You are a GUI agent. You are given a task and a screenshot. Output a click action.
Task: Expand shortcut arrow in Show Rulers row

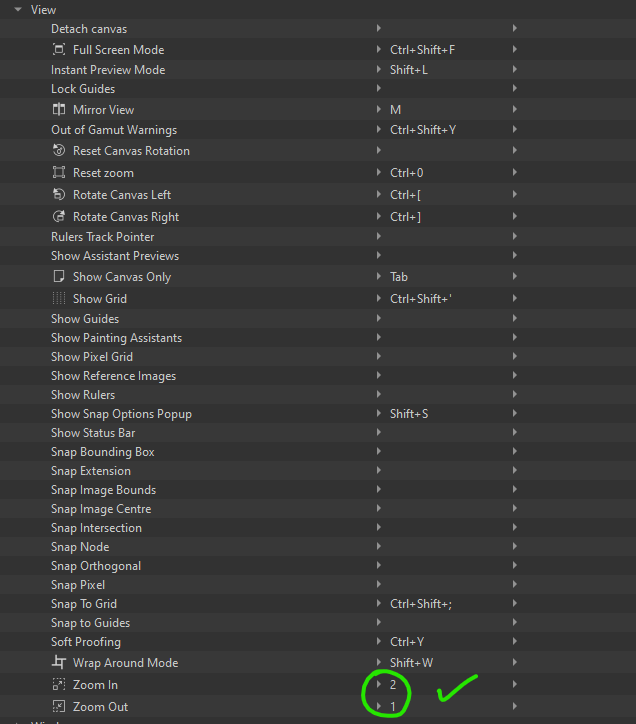pyautogui.click(x=378, y=394)
